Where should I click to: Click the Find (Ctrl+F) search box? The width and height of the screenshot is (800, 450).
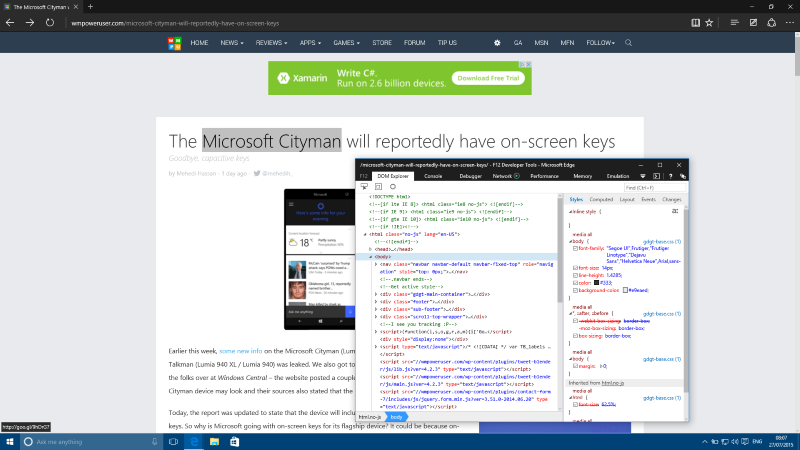coord(655,188)
